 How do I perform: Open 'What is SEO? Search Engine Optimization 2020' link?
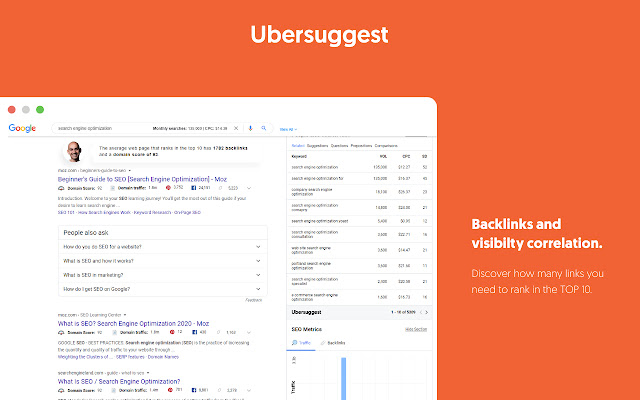click(133, 324)
